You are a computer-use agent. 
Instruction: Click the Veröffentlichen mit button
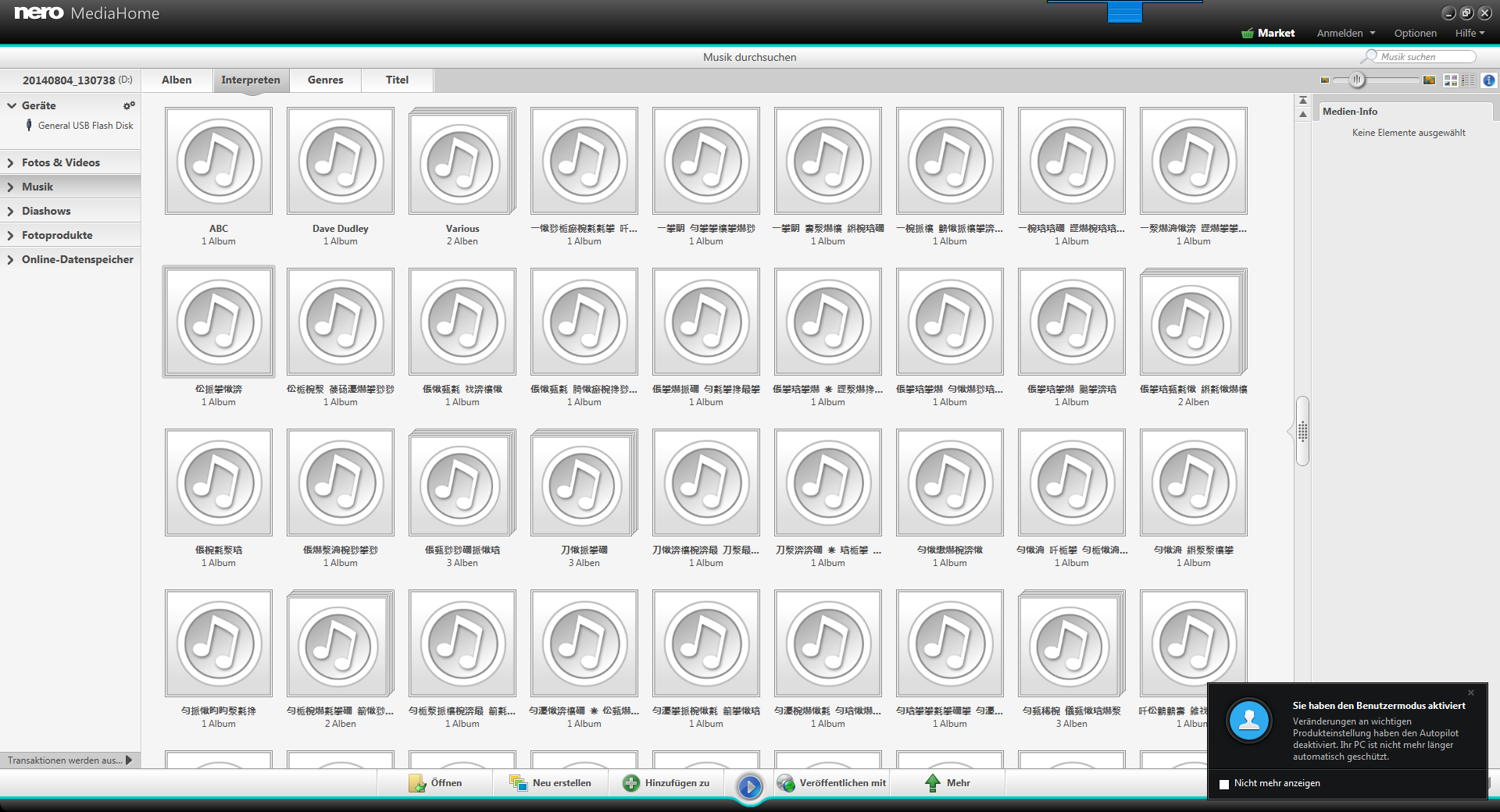coord(832,783)
